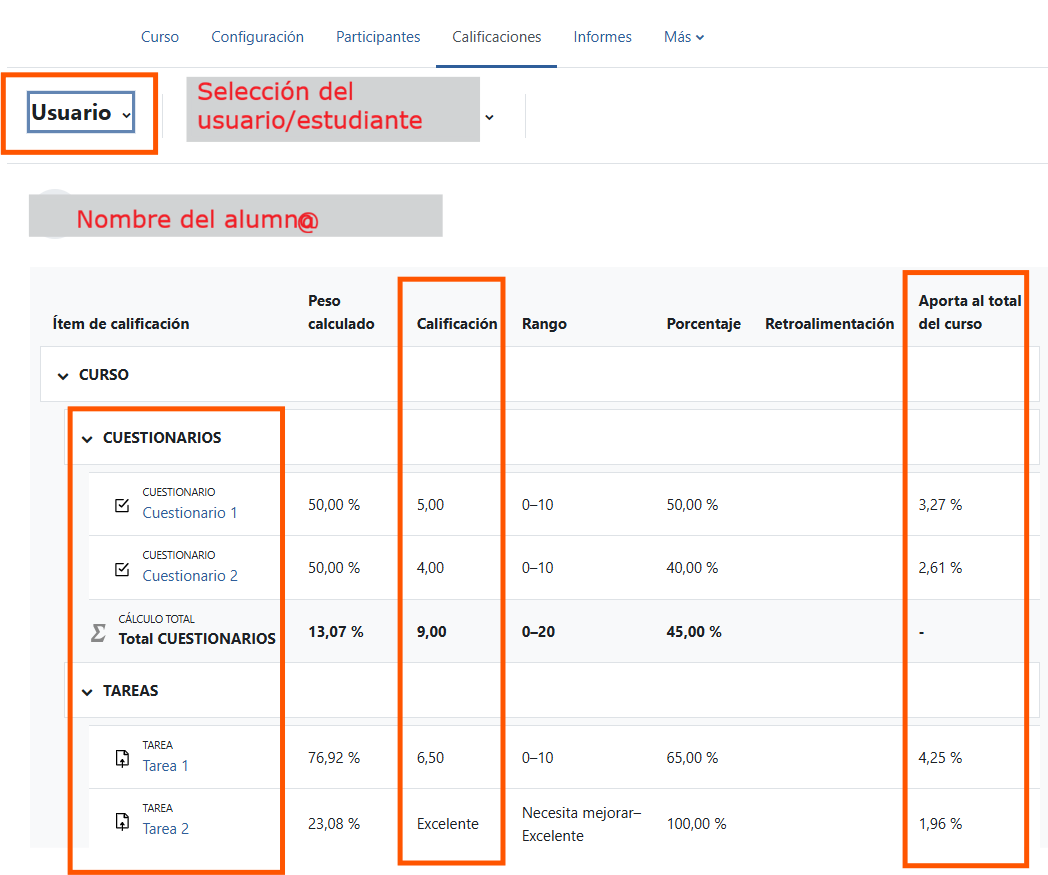Click the Tarea 2 assignment icon
Screen dimensions: 1048x875
(x=122, y=821)
